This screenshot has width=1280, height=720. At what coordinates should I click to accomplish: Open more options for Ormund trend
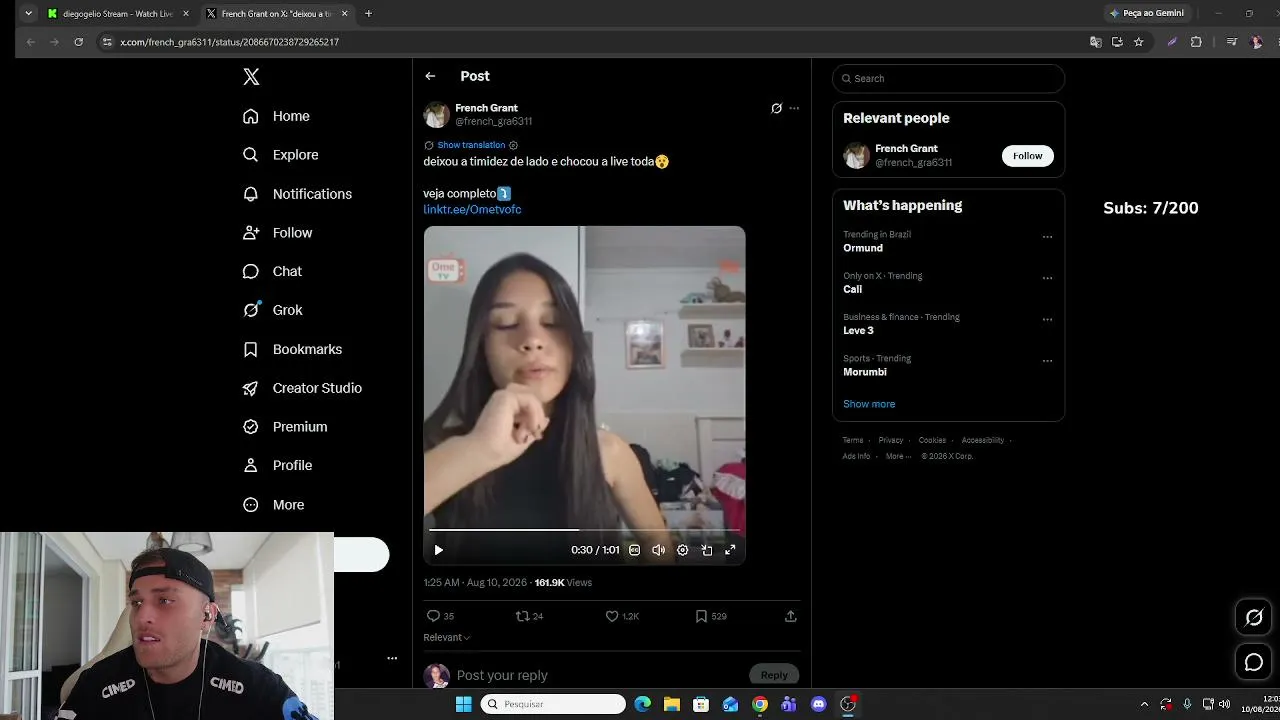1047,237
